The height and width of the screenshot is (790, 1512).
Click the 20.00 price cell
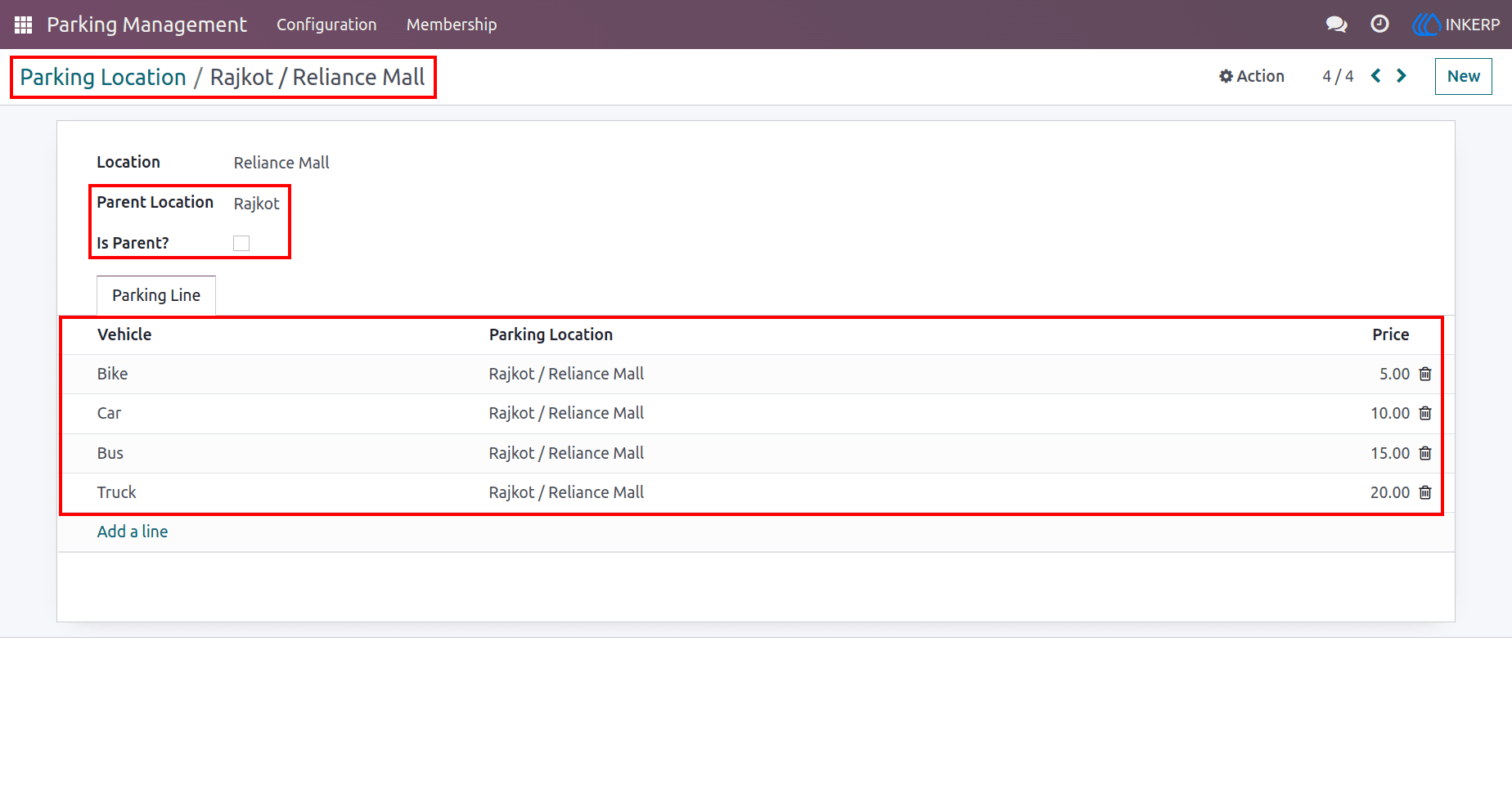(x=1390, y=492)
